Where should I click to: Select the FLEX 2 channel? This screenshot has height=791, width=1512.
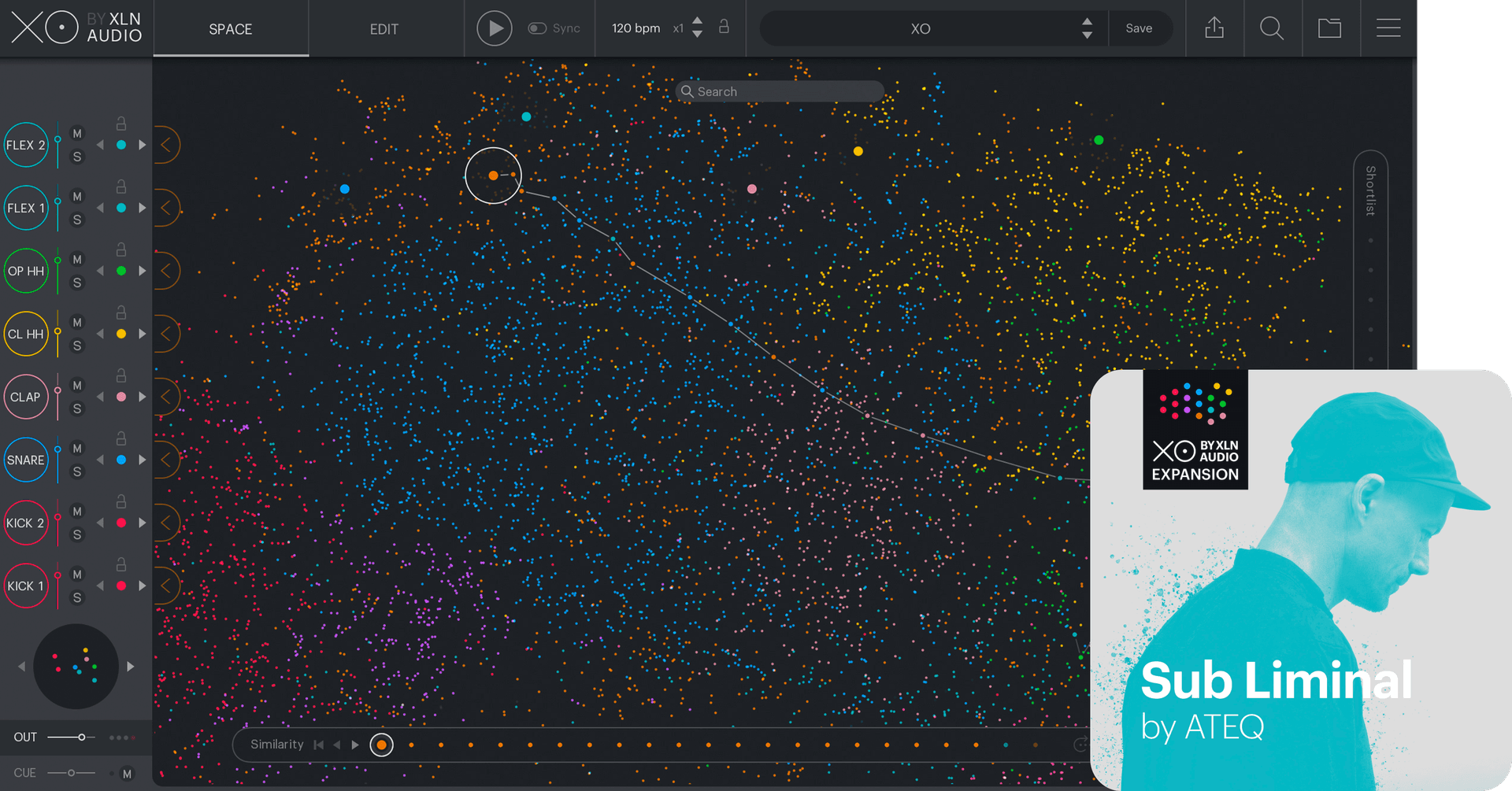pos(26,145)
